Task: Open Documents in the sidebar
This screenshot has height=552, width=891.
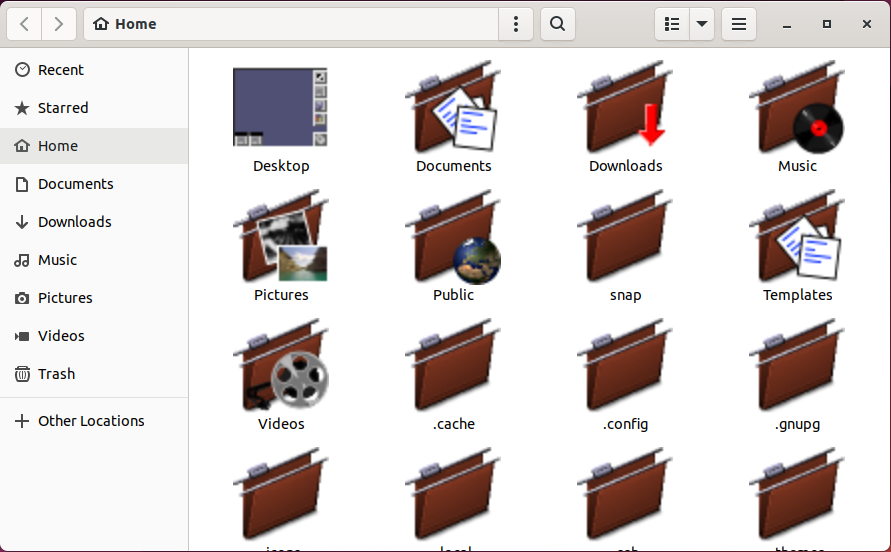Action: coord(94,184)
